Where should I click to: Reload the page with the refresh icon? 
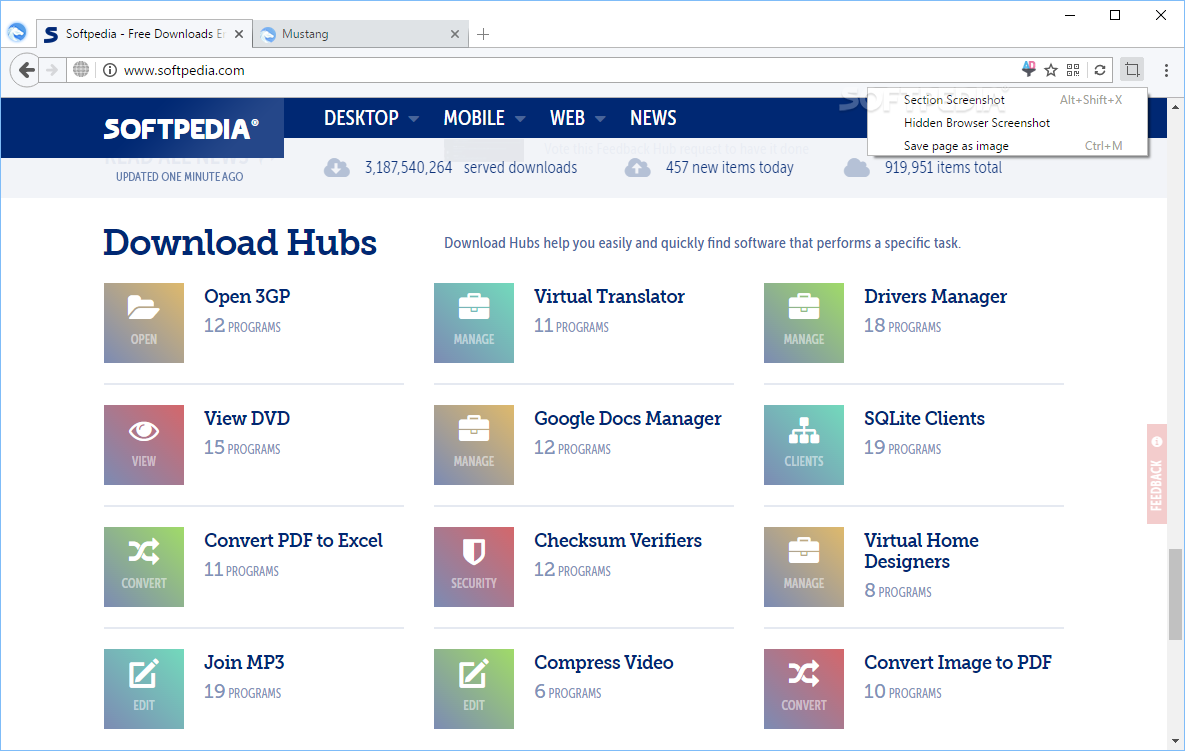coord(1100,70)
